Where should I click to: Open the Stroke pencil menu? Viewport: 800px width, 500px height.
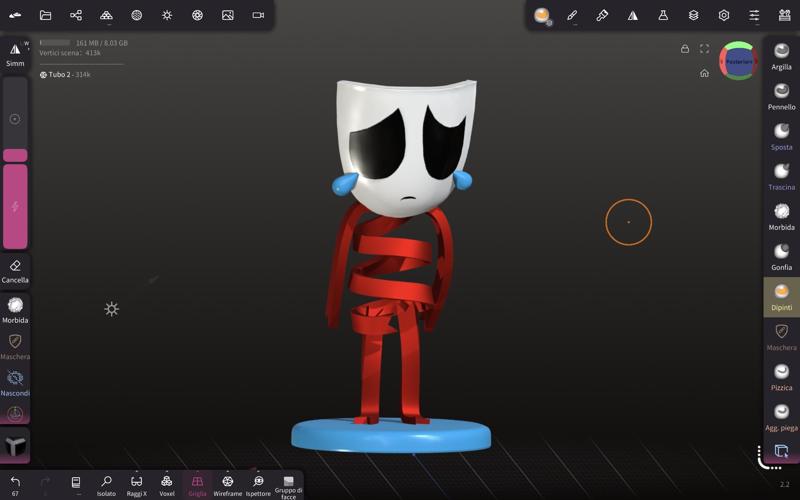(572, 15)
